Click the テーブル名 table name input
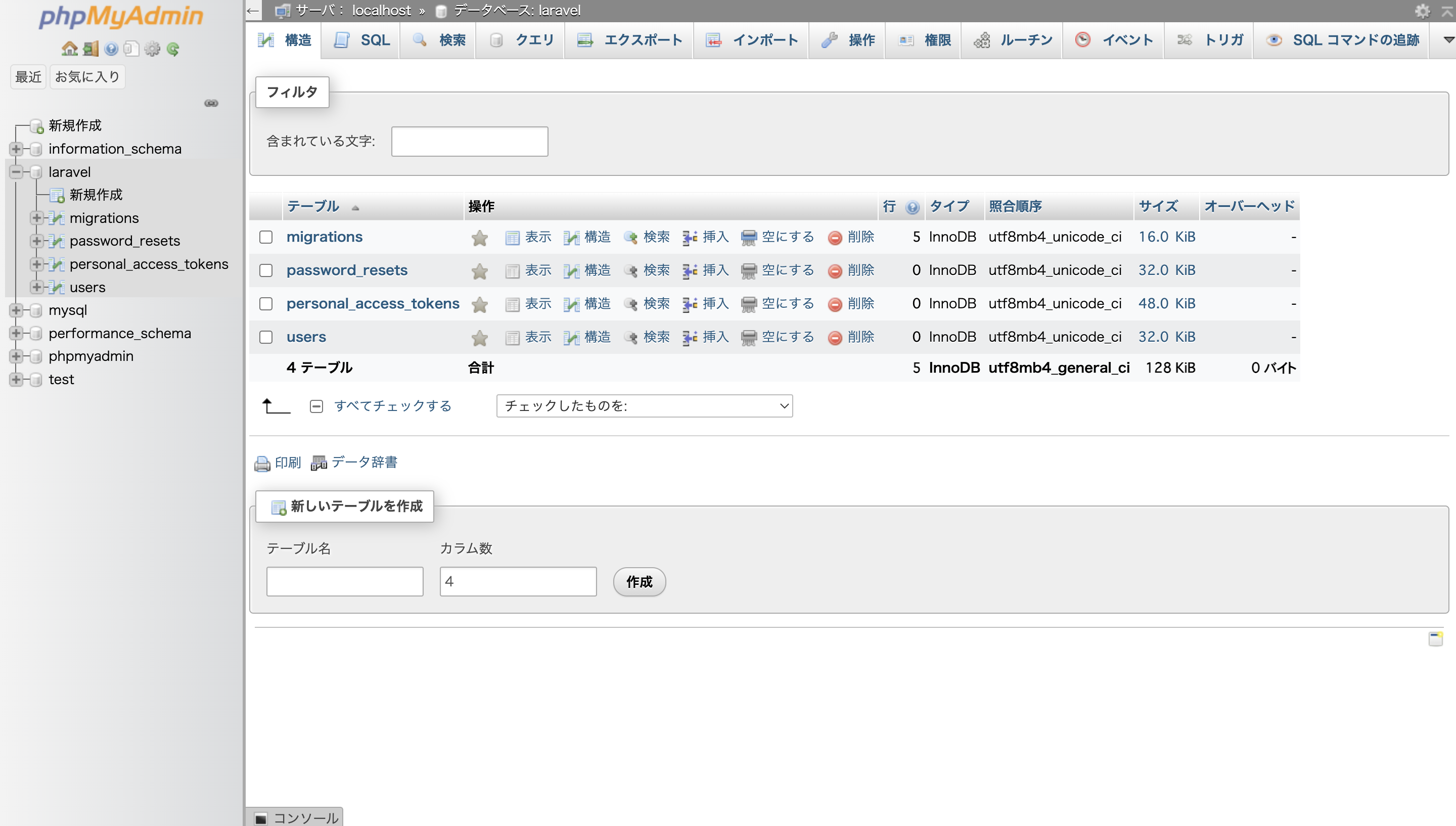Image resolution: width=1456 pixels, height=826 pixels. pos(345,581)
